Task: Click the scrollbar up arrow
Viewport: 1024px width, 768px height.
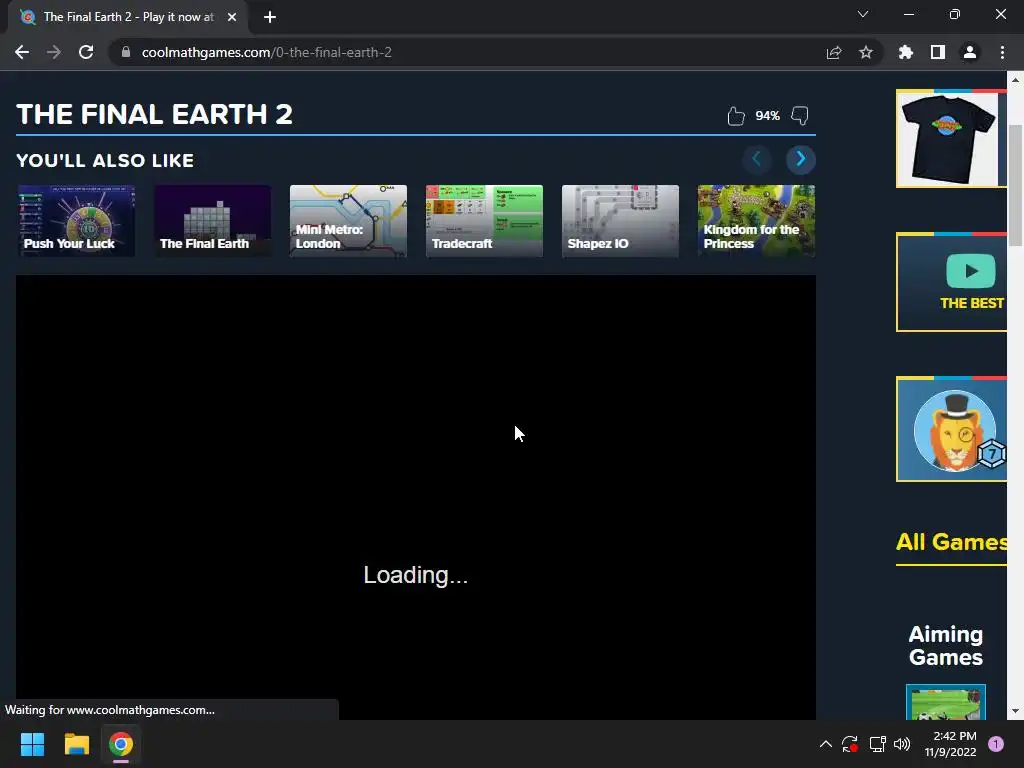Action: click(x=1015, y=80)
